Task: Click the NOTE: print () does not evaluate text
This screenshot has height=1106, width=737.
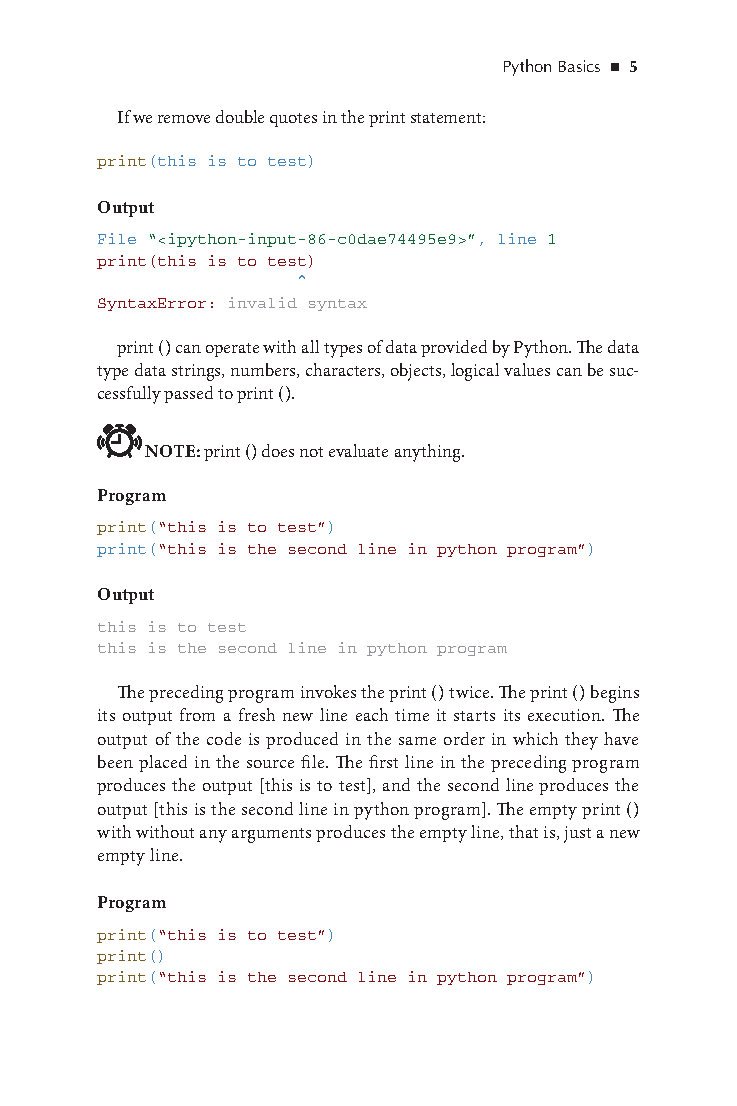Action: click(x=305, y=451)
